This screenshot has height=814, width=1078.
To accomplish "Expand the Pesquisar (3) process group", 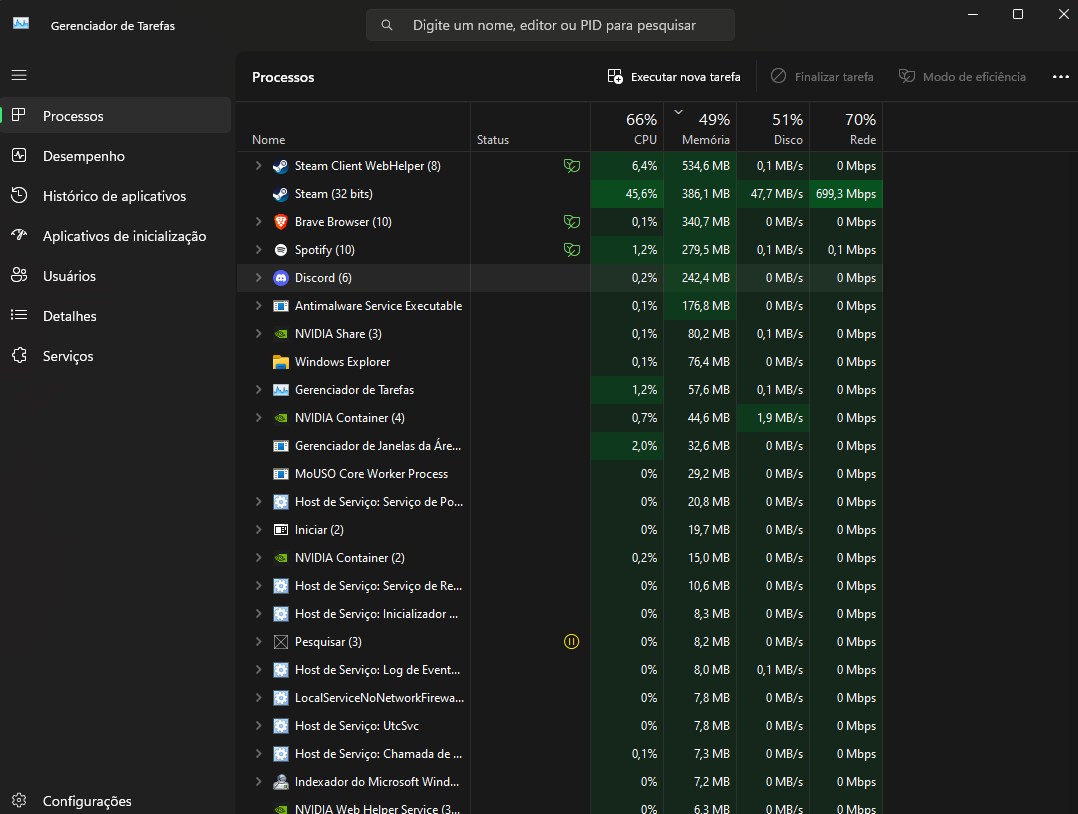I will click(258, 642).
